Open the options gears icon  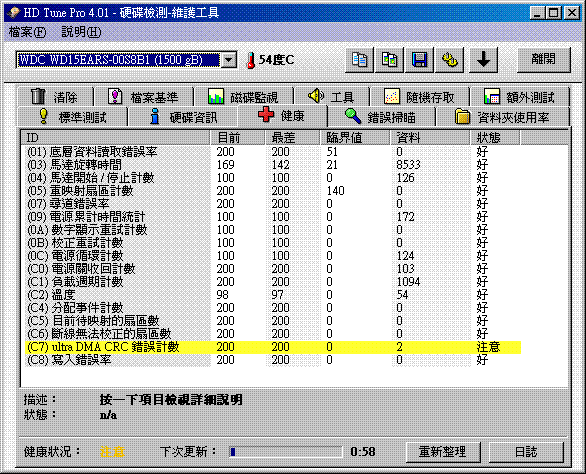tap(450, 59)
